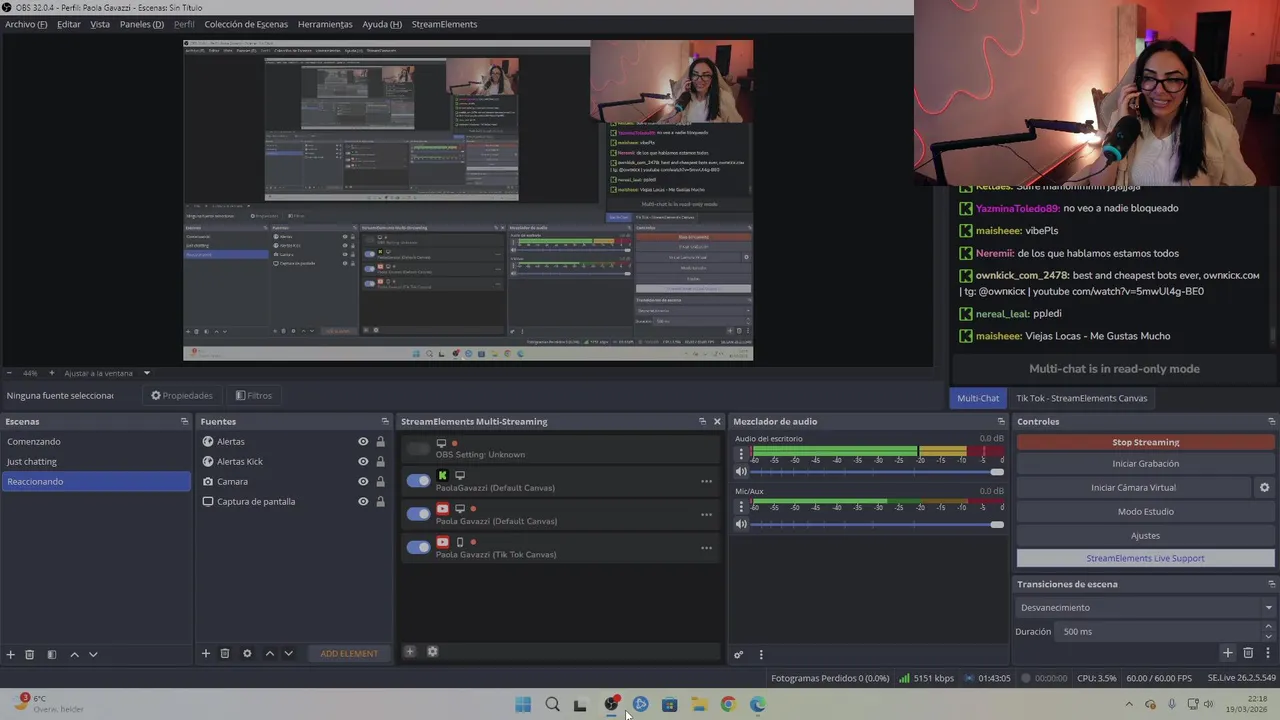This screenshot has height=720, width=1280.
Task: Open scene transition properties dots menu
Action: pyautogui.click(x=1268, y=653)
